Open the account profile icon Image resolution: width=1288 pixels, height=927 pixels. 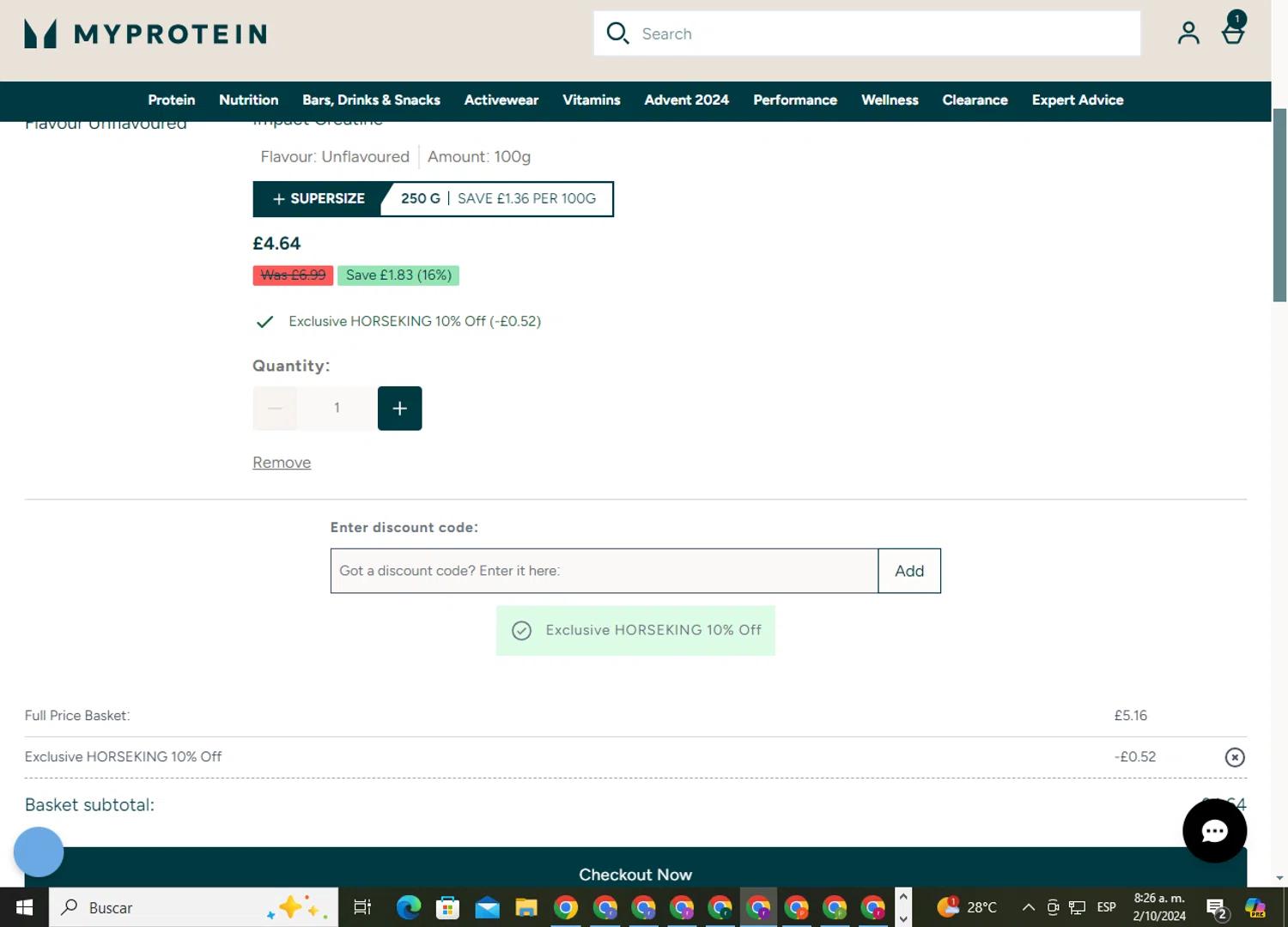pyautogui.click(x=1188, y=33)
